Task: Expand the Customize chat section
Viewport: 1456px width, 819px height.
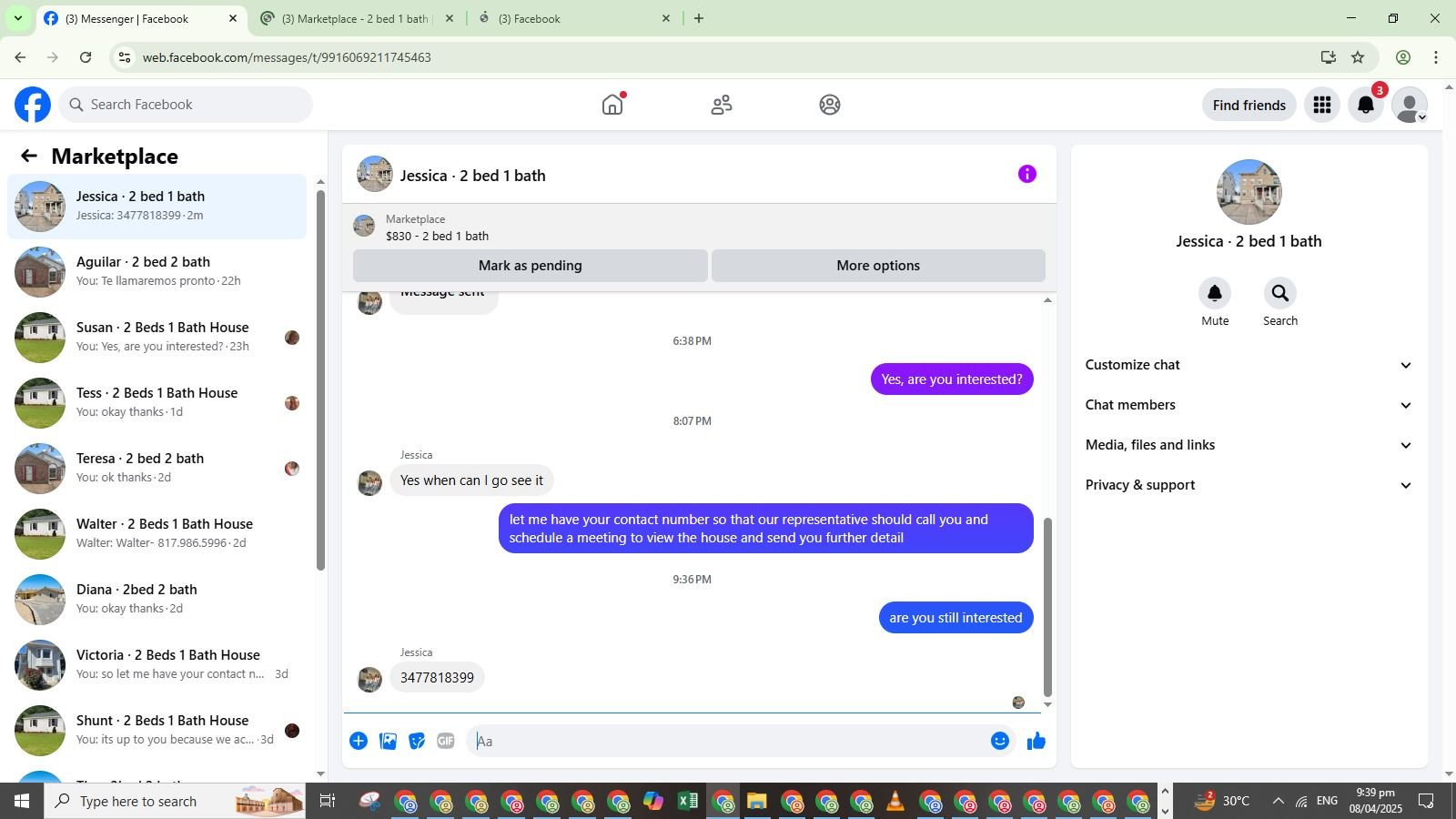Action: click(1249, 365)
